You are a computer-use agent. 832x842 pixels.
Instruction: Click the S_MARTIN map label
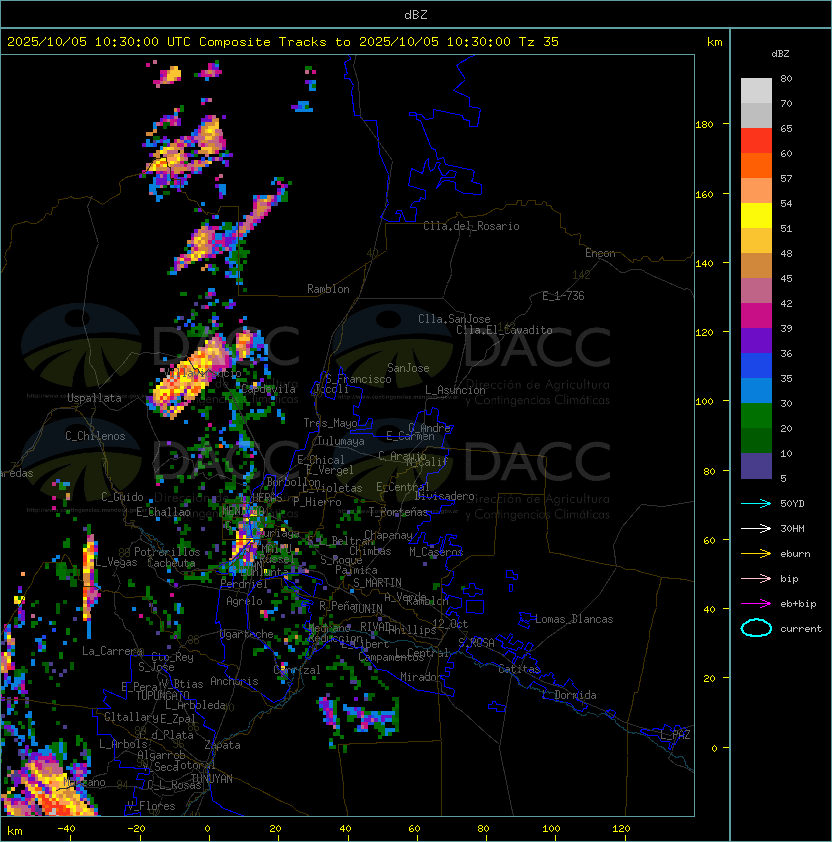(377, 582)
